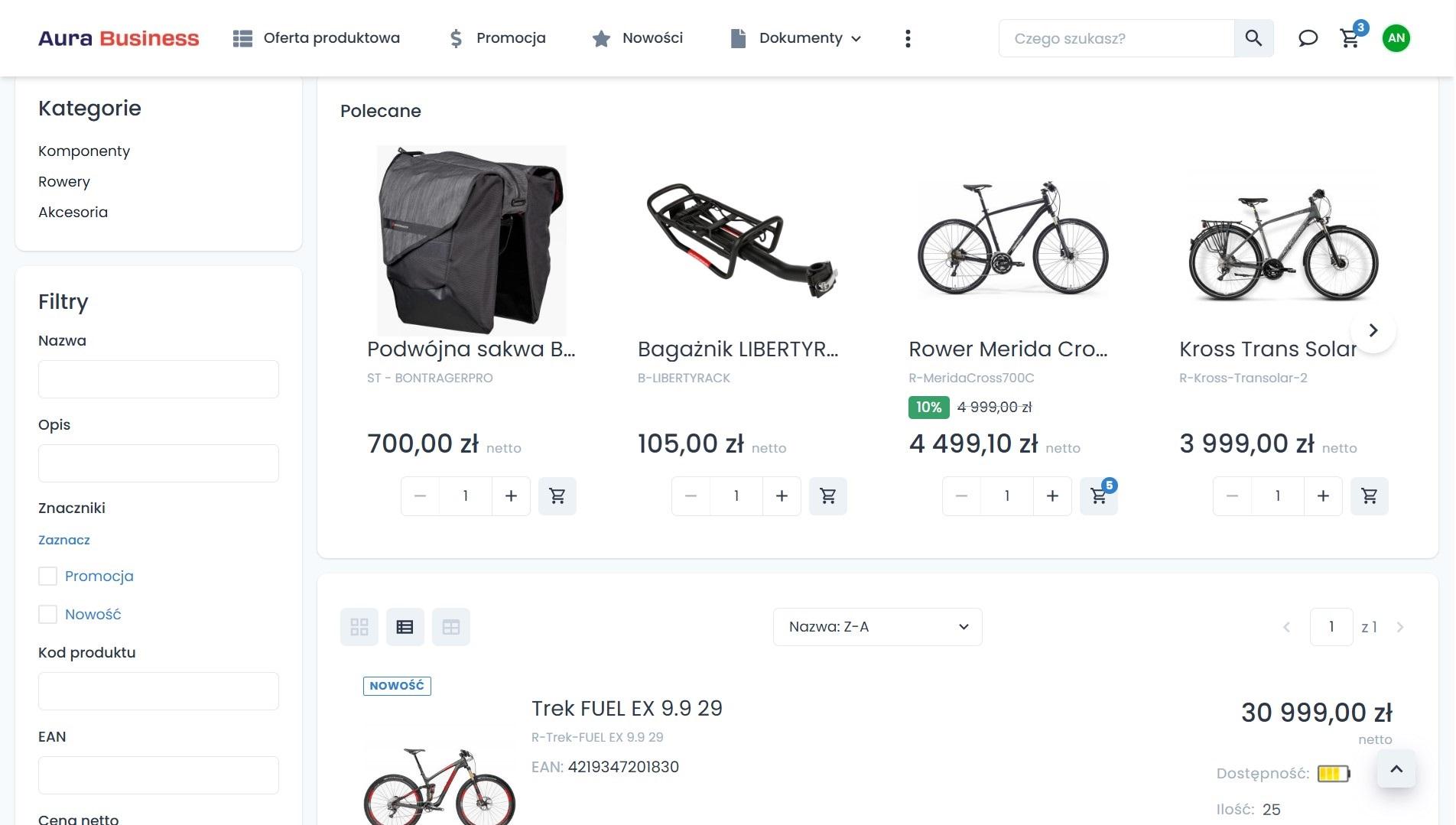Switch to grid tile view
This screenshot has width=1456, height=825.
[359, 627]
